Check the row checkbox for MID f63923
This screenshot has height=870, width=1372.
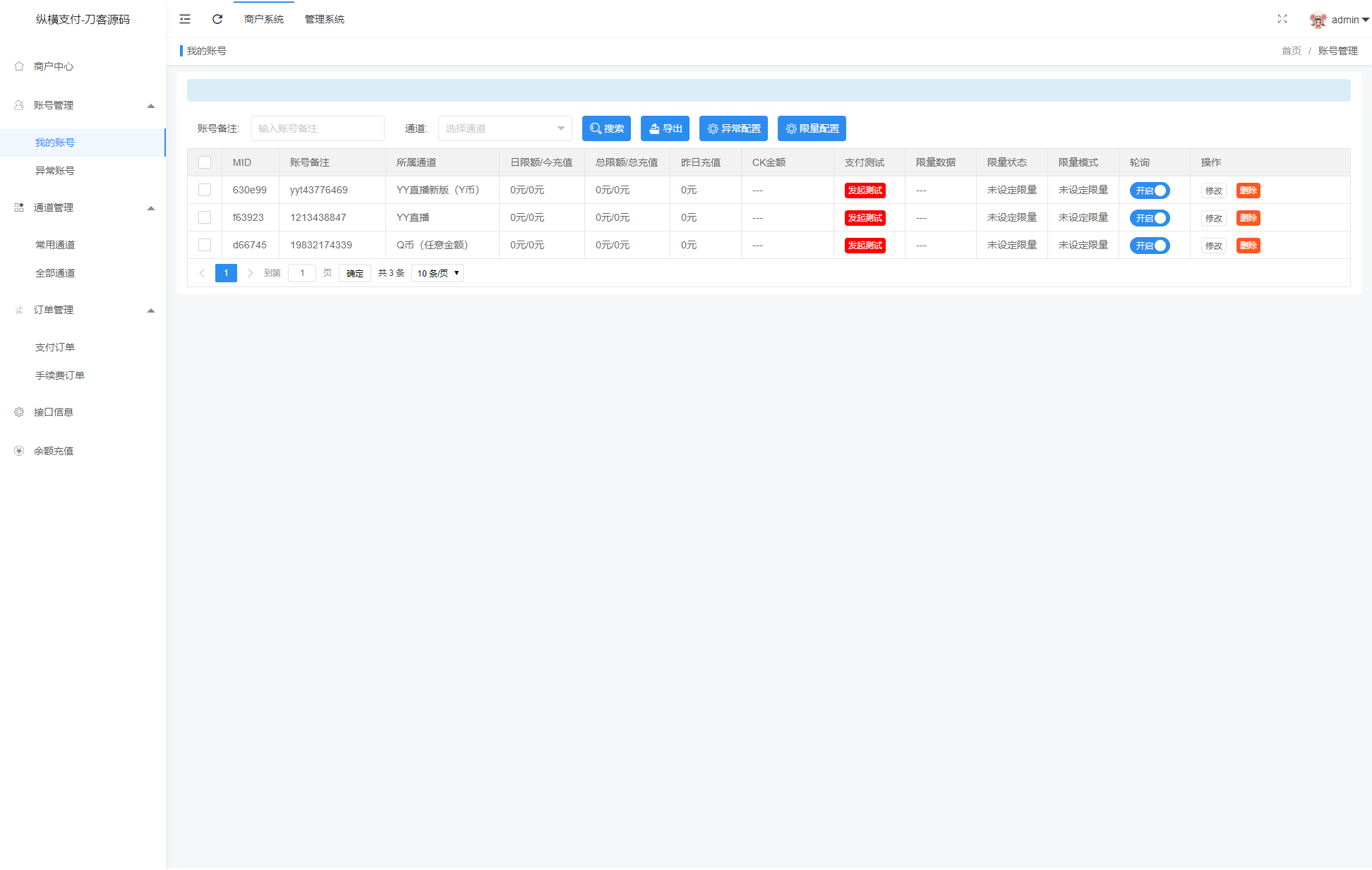pyautogui.click(x=205, y=217)
